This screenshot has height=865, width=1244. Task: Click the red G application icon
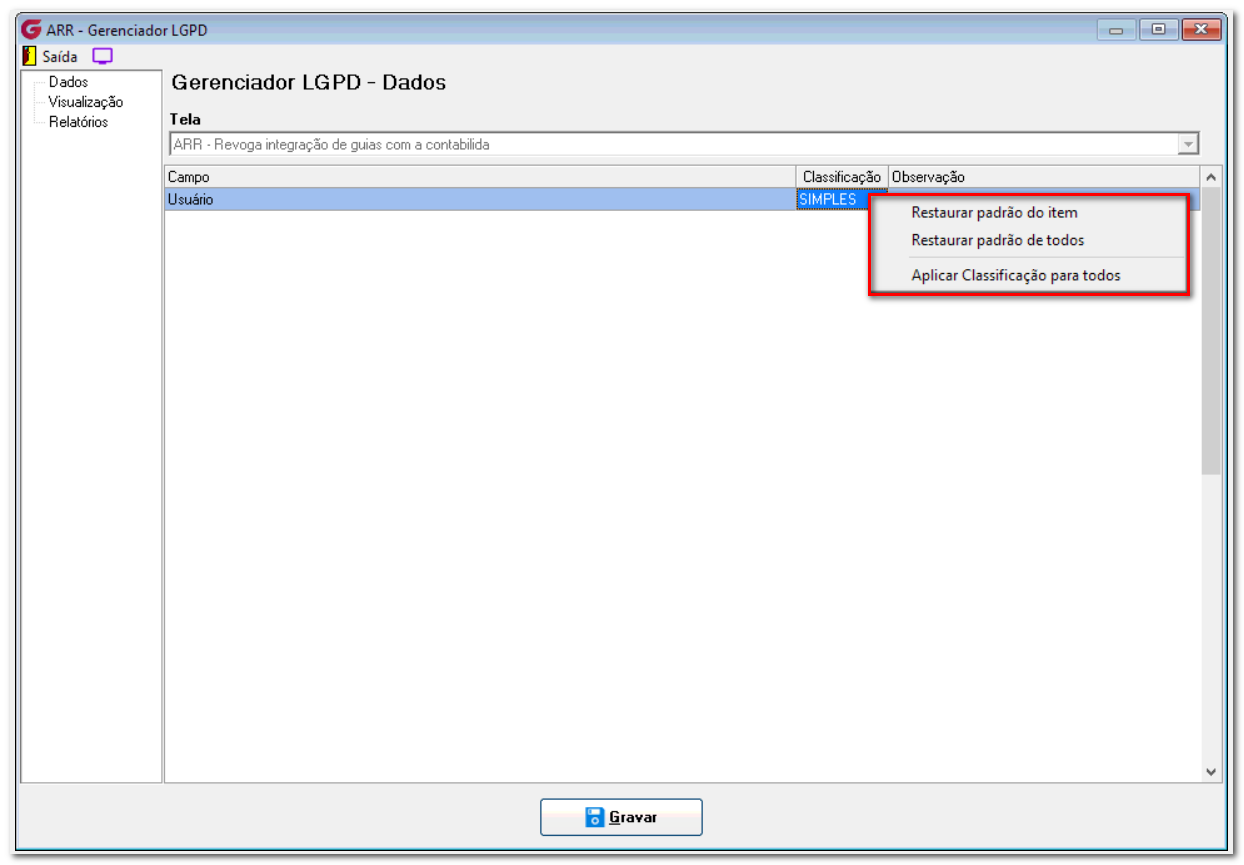pyautogui.click(x=32, y=29)
